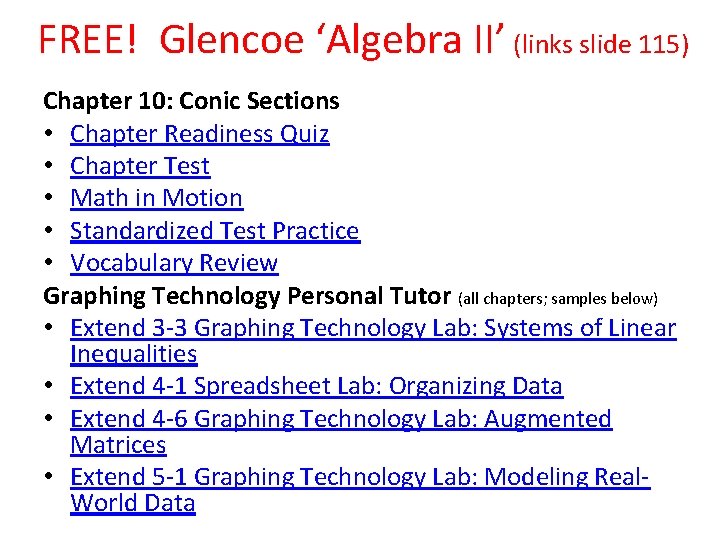Visit the Vocabulary Review link
The width and height of the screenshot is (720, 540).
tap(174, 263)
